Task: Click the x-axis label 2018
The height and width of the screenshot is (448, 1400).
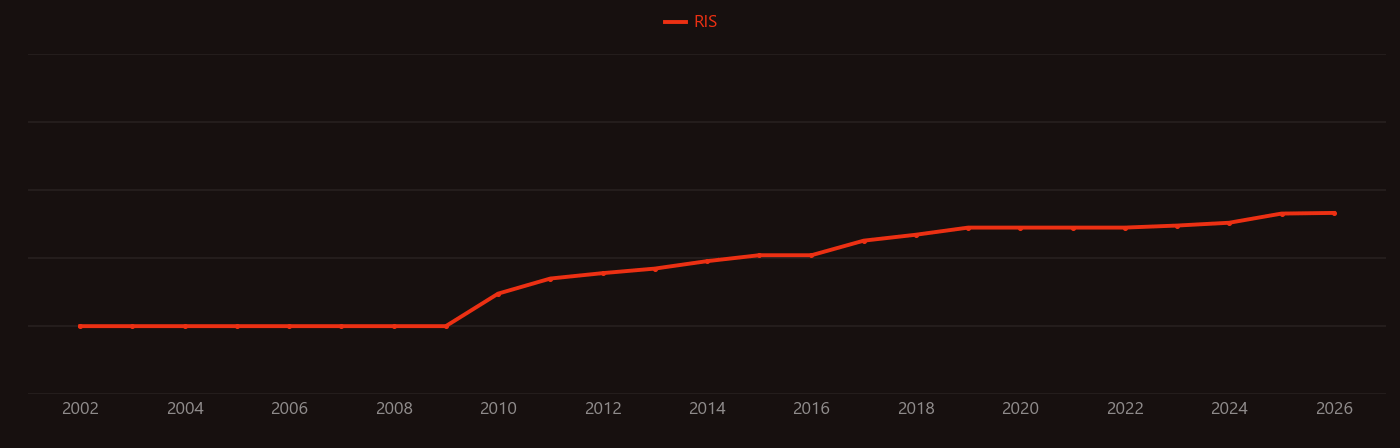Action: point(916,409)
